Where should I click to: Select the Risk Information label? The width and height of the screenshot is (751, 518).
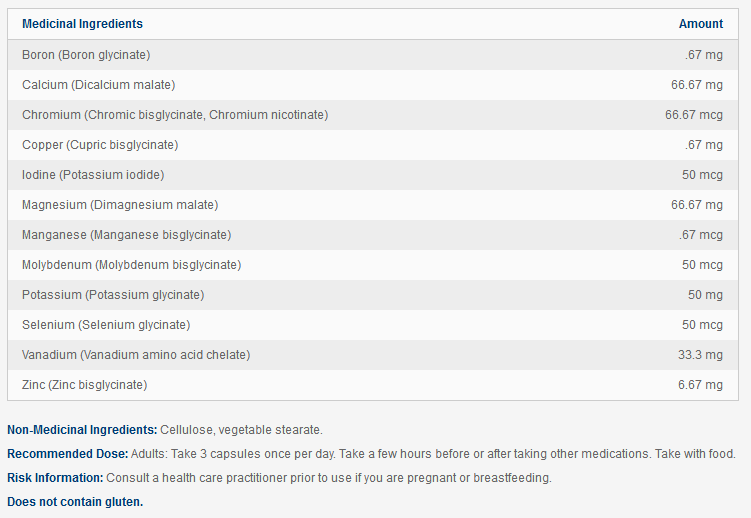(x=56, y=478)
